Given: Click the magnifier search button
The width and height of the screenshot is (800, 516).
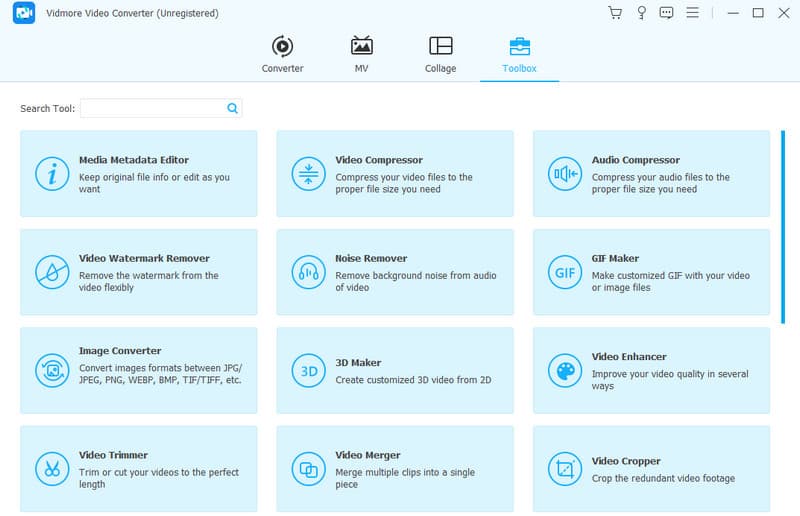Looking at the screenshot, I should pos(232,108).
